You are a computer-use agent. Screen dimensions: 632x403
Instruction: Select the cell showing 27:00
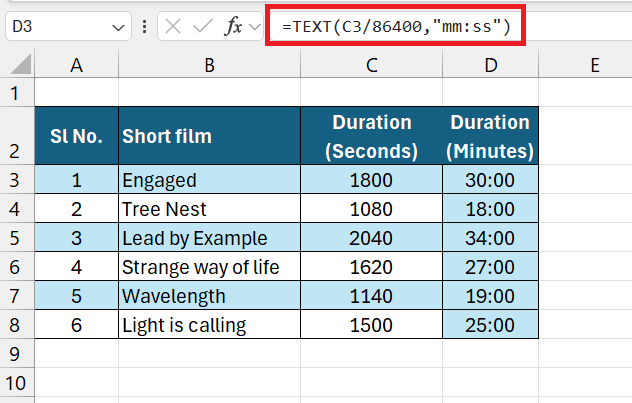491,267
